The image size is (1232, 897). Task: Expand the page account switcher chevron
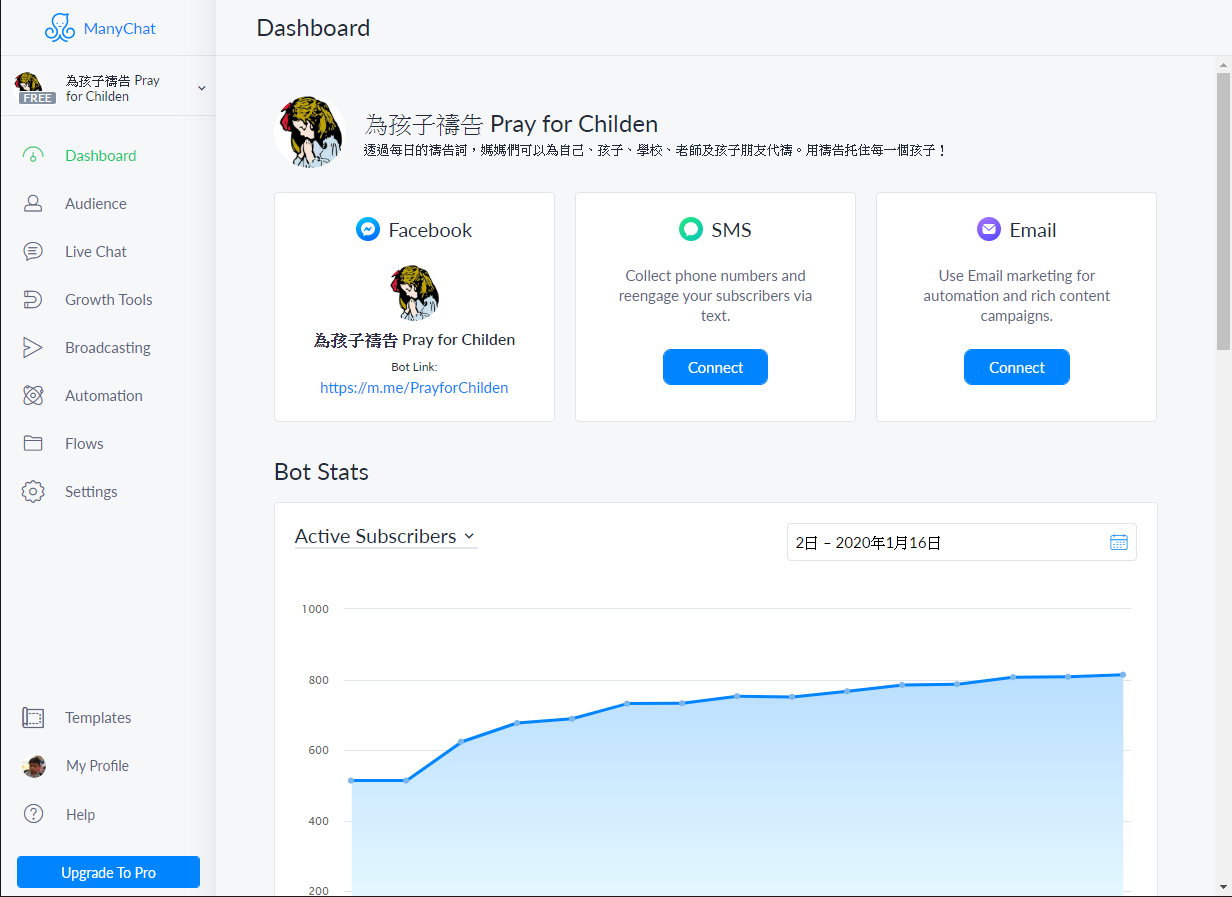[x=201, y=88]
